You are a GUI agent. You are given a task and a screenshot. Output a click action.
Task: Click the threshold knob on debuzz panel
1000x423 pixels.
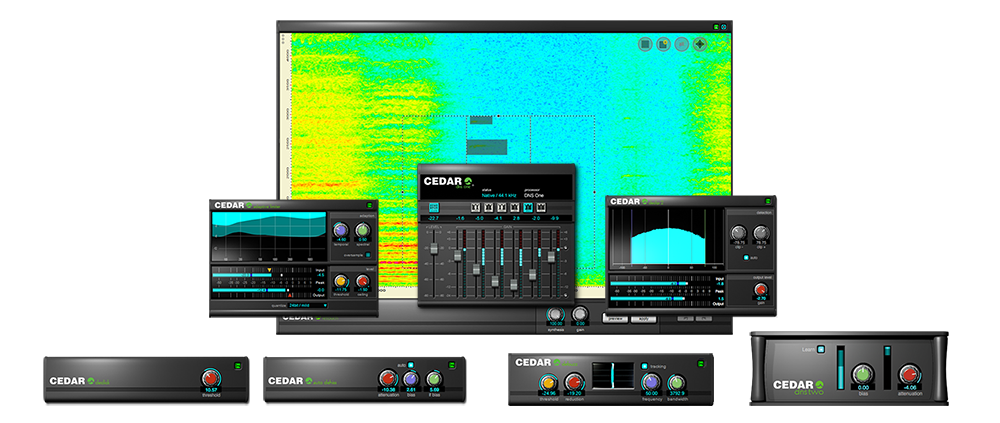548,383
